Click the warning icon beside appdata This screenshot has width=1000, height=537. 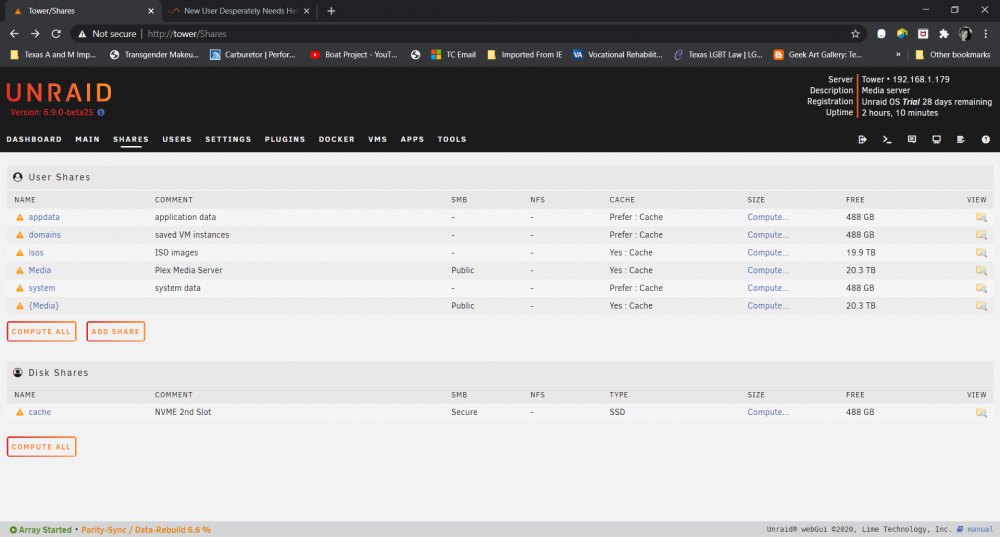click(20, 217)
